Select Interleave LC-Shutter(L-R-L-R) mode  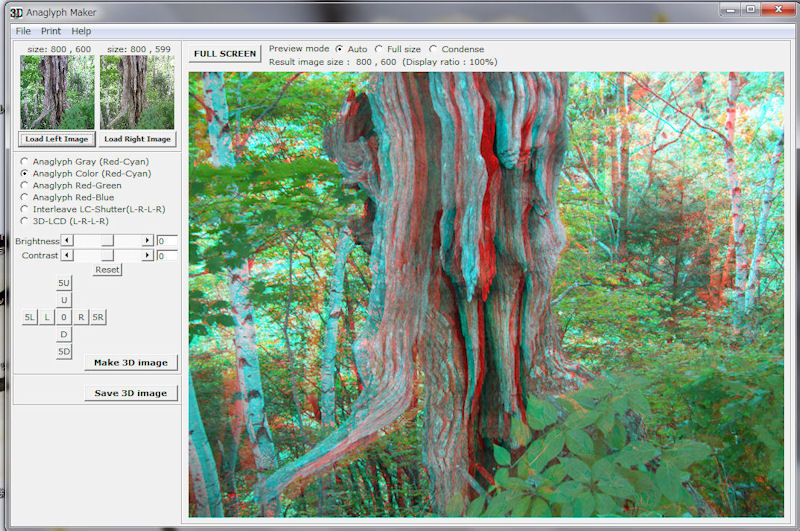coord(93,209)
